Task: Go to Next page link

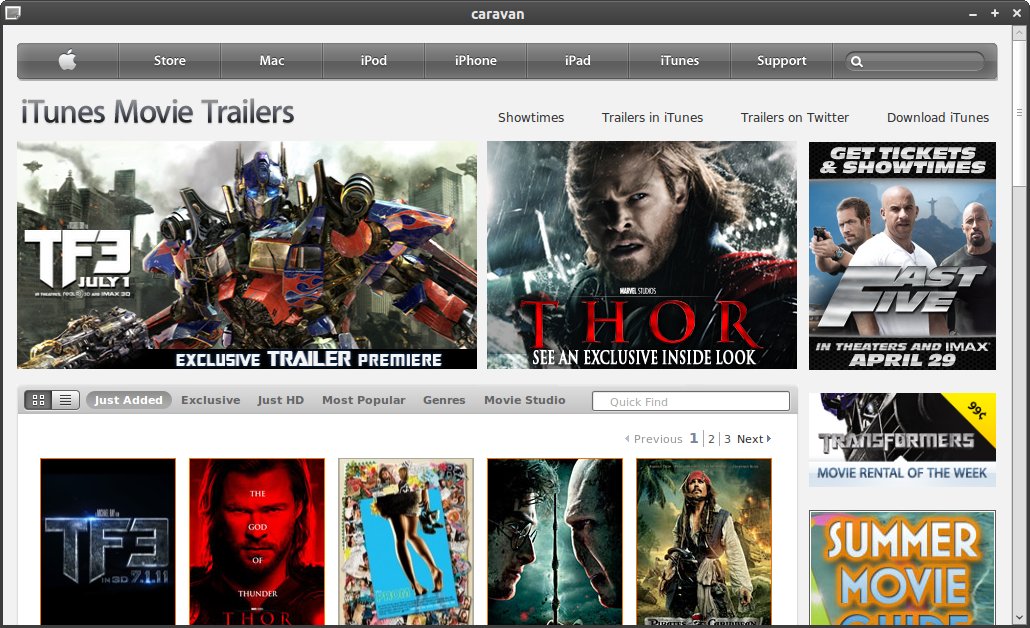Action: click(x=750, y=439)
